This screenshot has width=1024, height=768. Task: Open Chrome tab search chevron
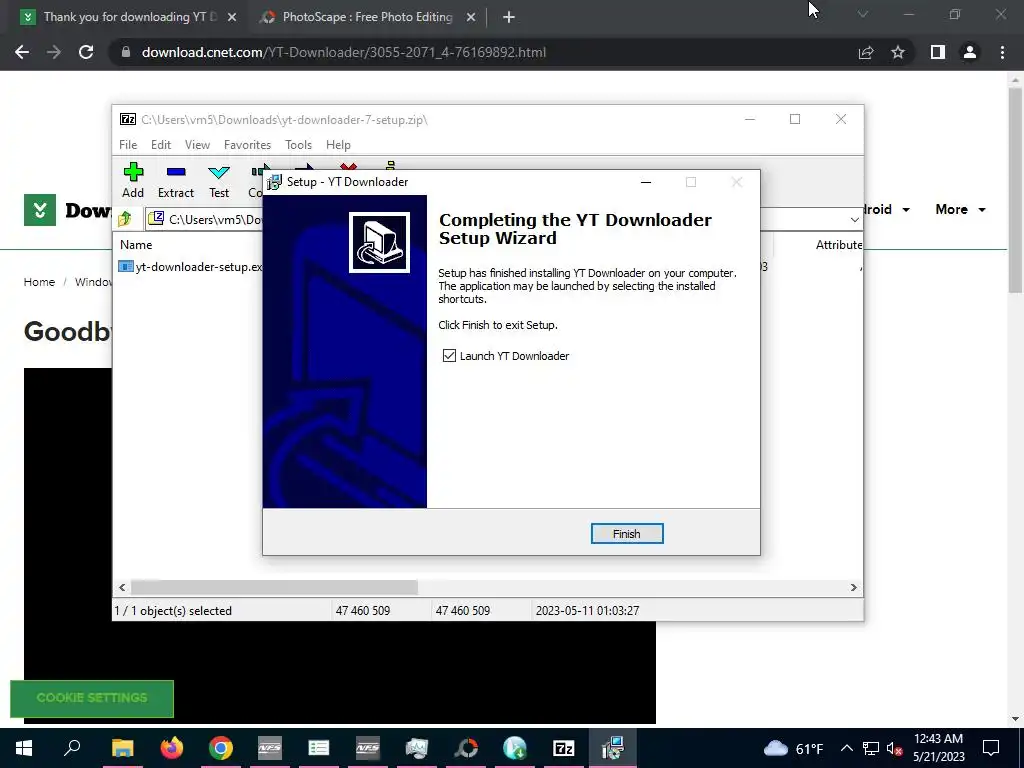pyautogui.click(x=863, y=14)
